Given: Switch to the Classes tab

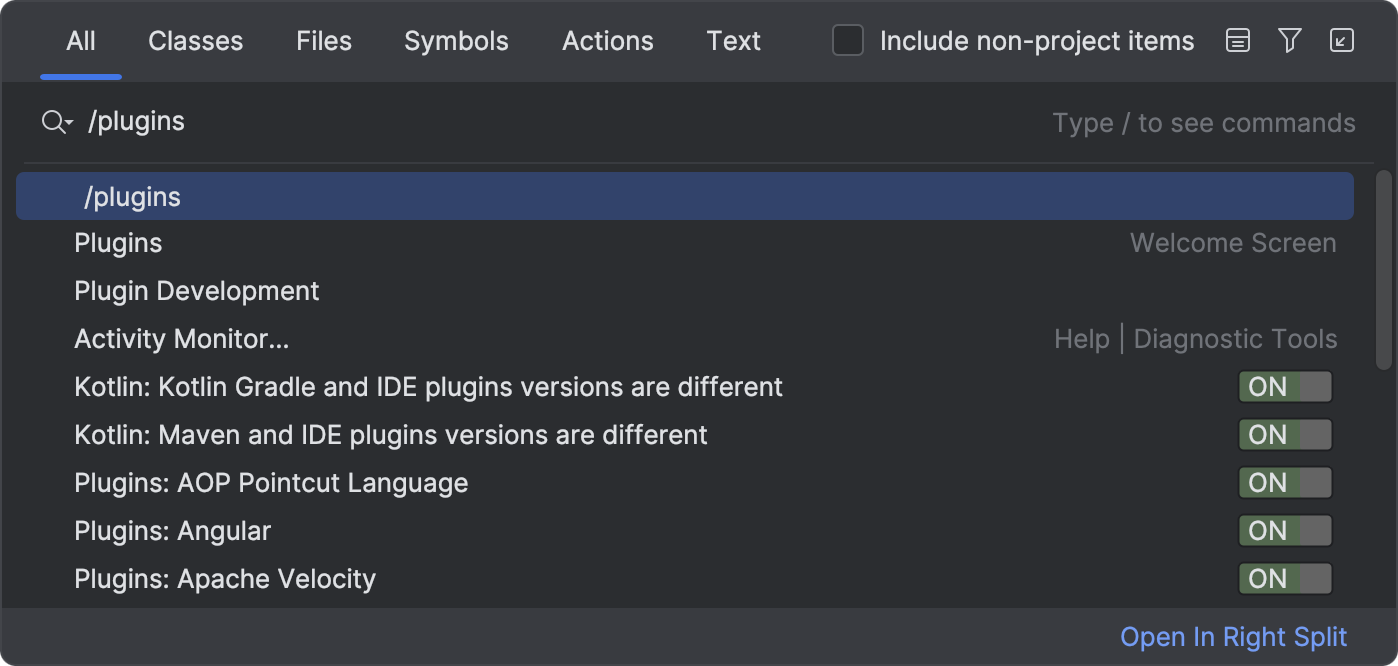Looking at the screenshot, I should coord(195,41).
